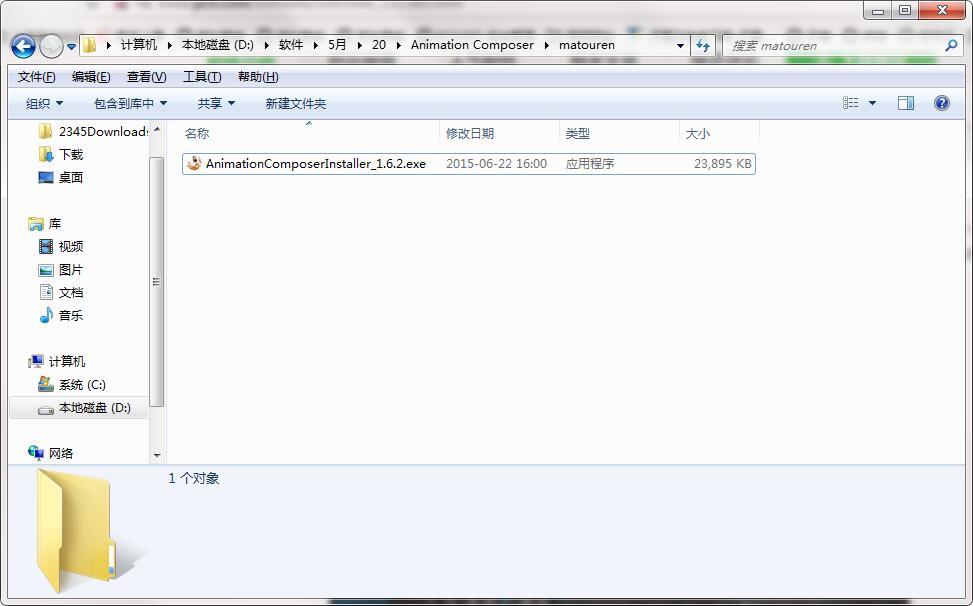Open the view options dropdown arrow
This screenshot has width=973, height=606.
(872, 103)
